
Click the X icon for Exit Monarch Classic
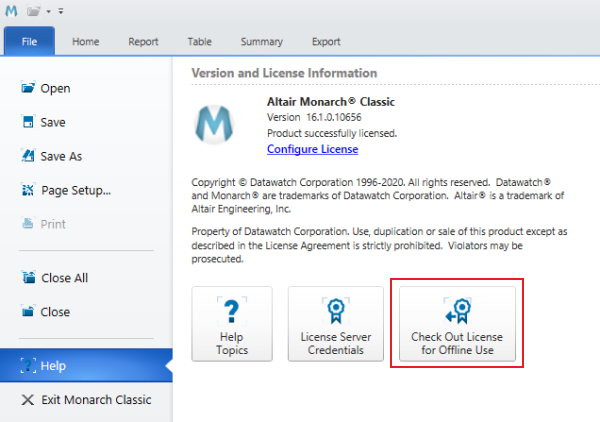[28, 400]
